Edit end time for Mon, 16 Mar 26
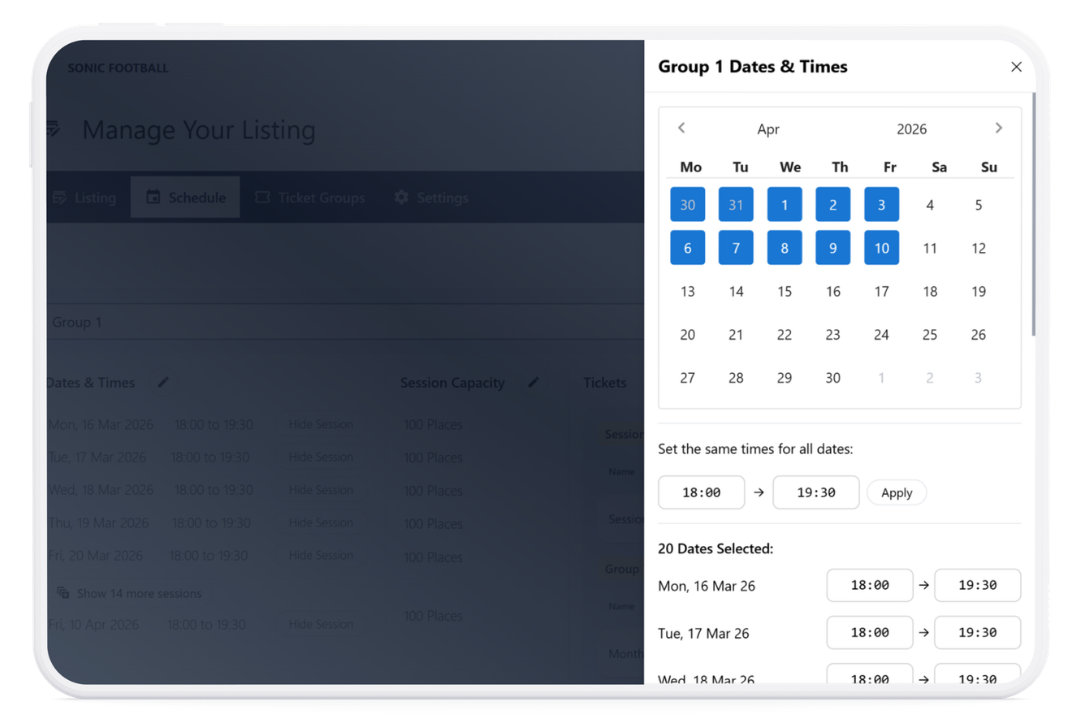The image size is (1080, 720). pyautogui.click(x=977, y=585)
